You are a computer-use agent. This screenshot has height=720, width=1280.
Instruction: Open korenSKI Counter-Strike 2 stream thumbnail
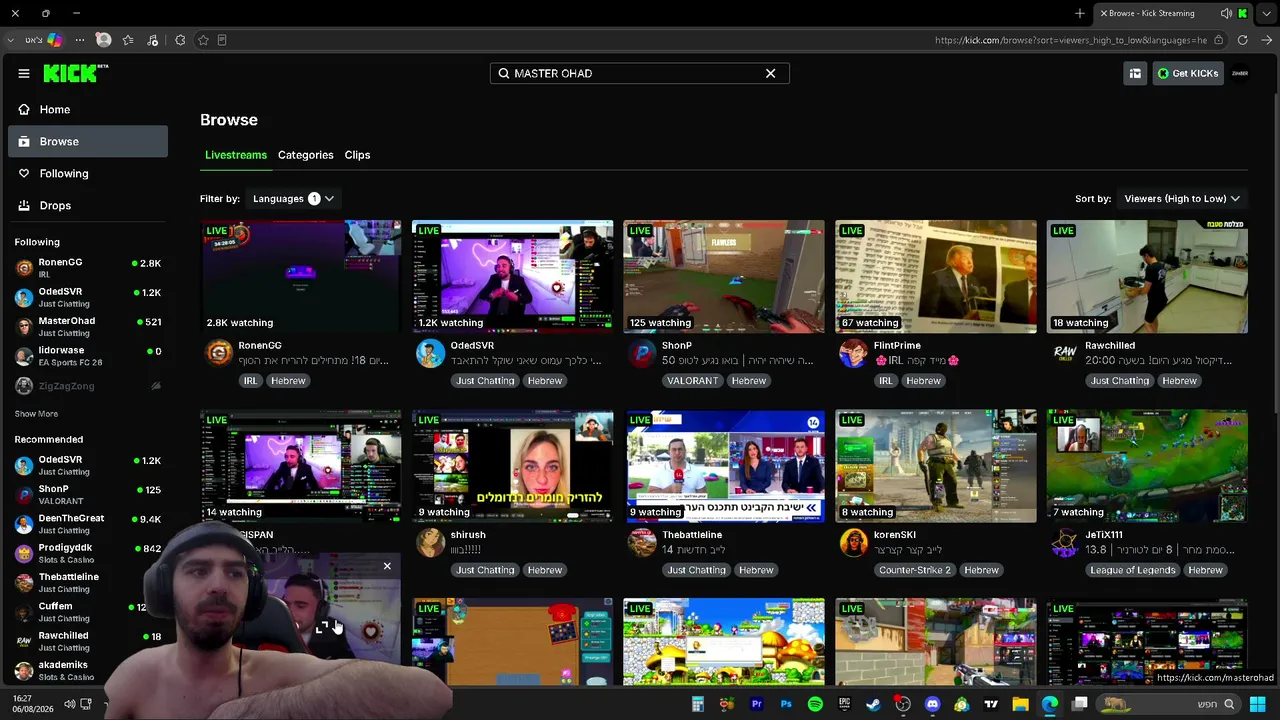[936, 466]
